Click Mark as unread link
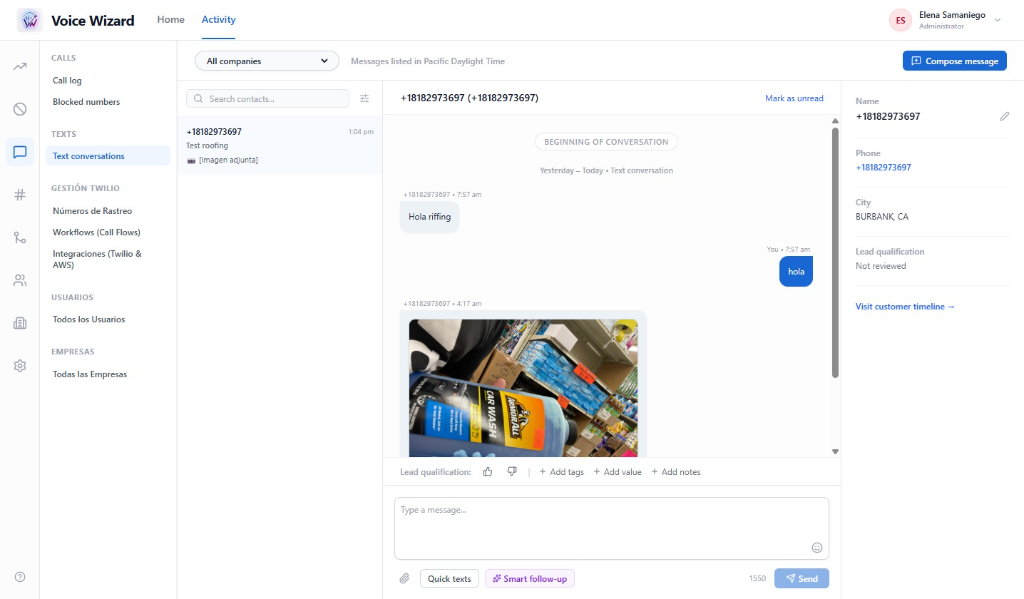 click(794, 98)
